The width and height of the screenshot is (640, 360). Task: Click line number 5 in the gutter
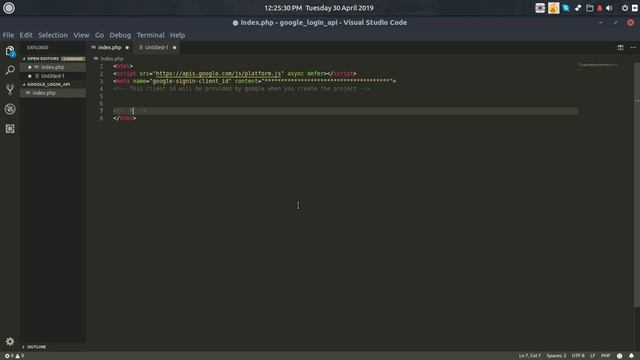(x=101, y=96)
